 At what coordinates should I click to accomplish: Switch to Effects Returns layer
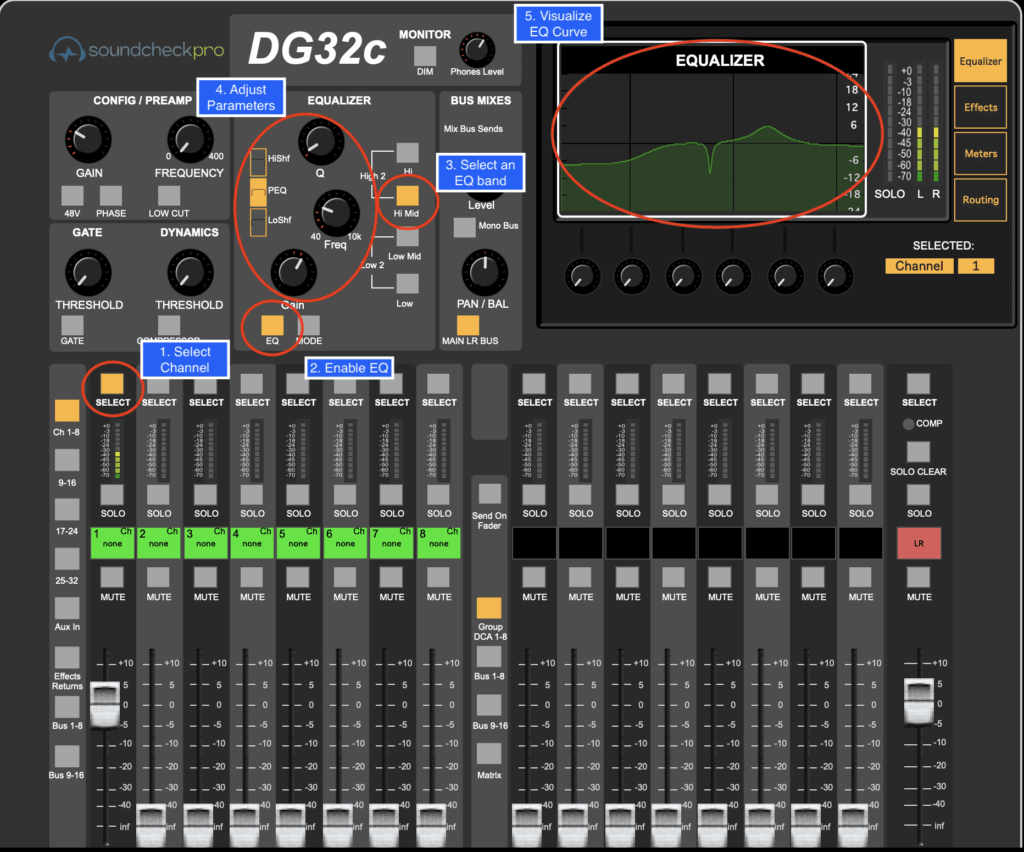click(67, 657)
